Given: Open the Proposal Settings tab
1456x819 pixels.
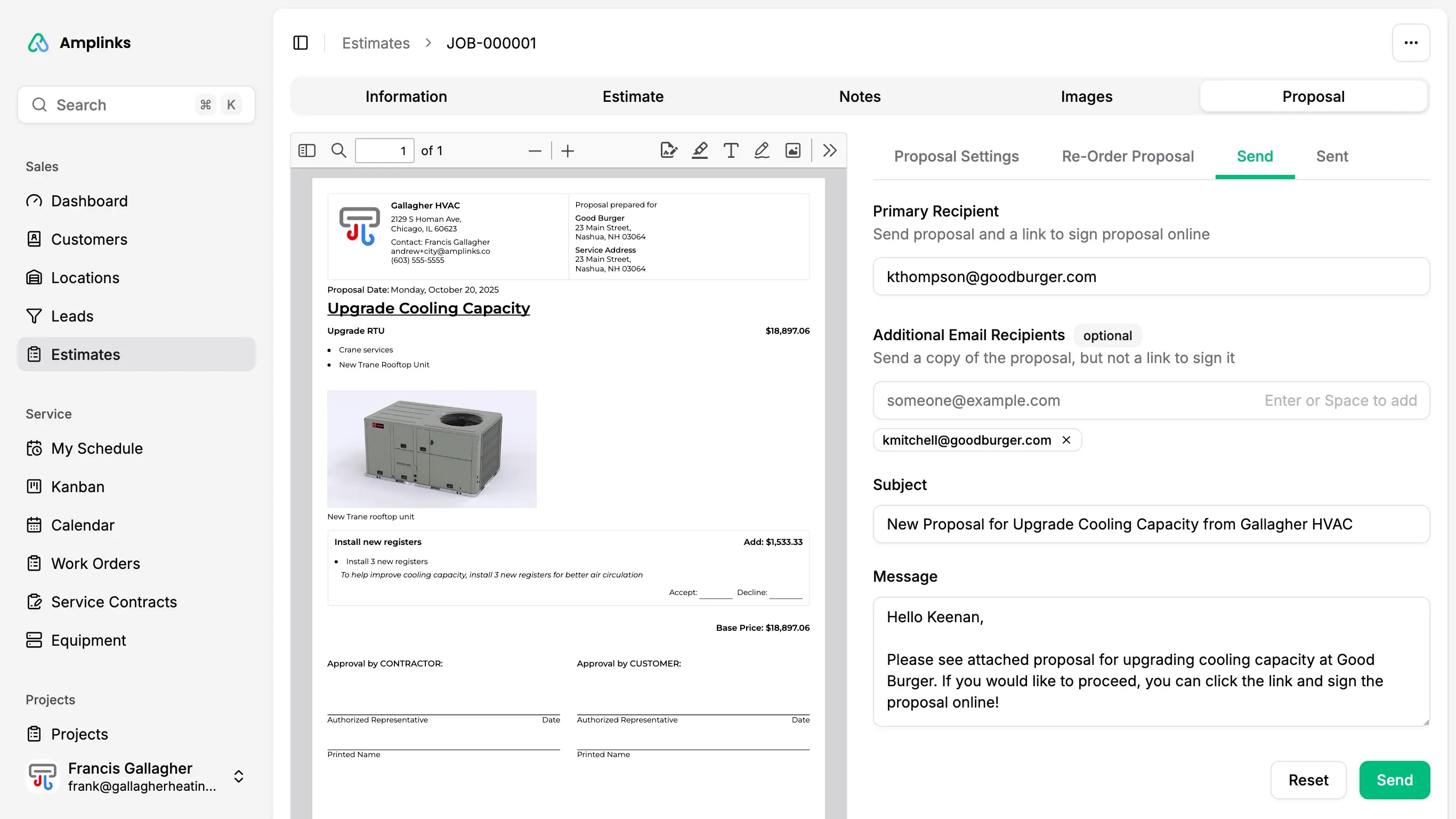Looking at the screenshot, I should click(956, 156).
